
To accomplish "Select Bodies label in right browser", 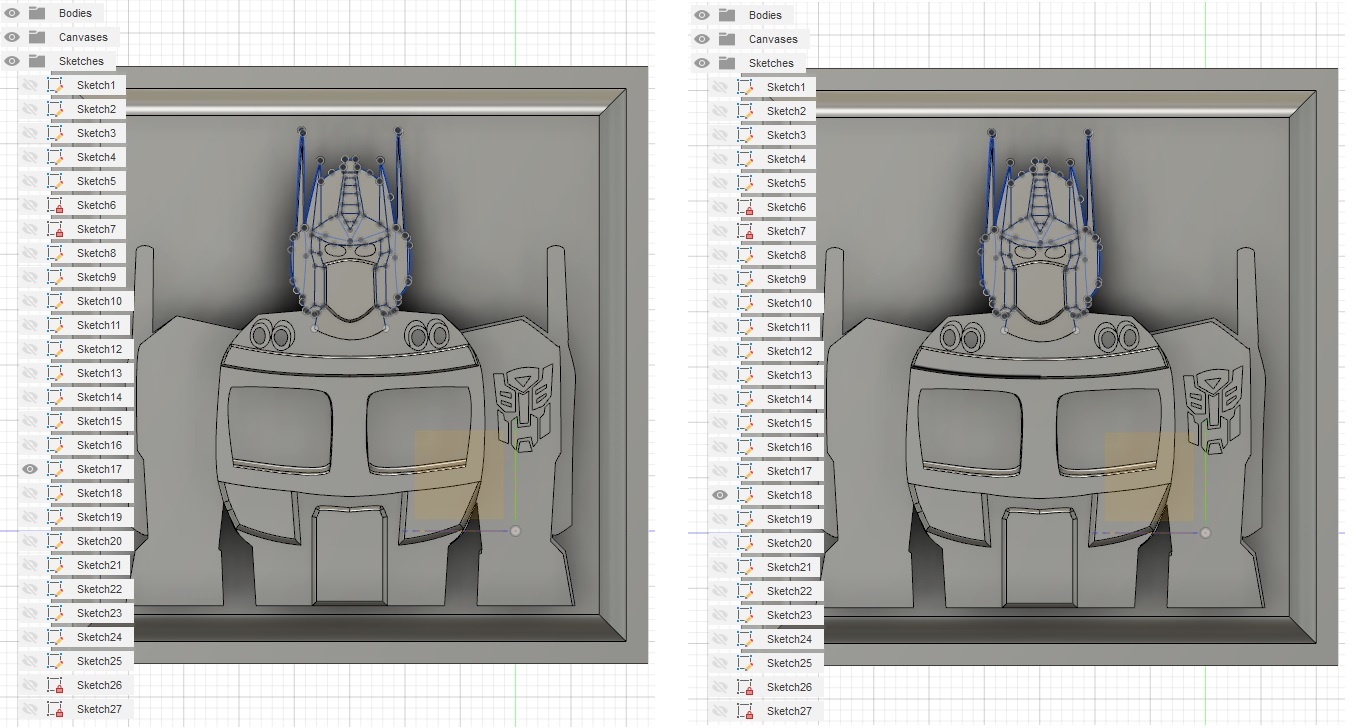I will pos(765,15).
